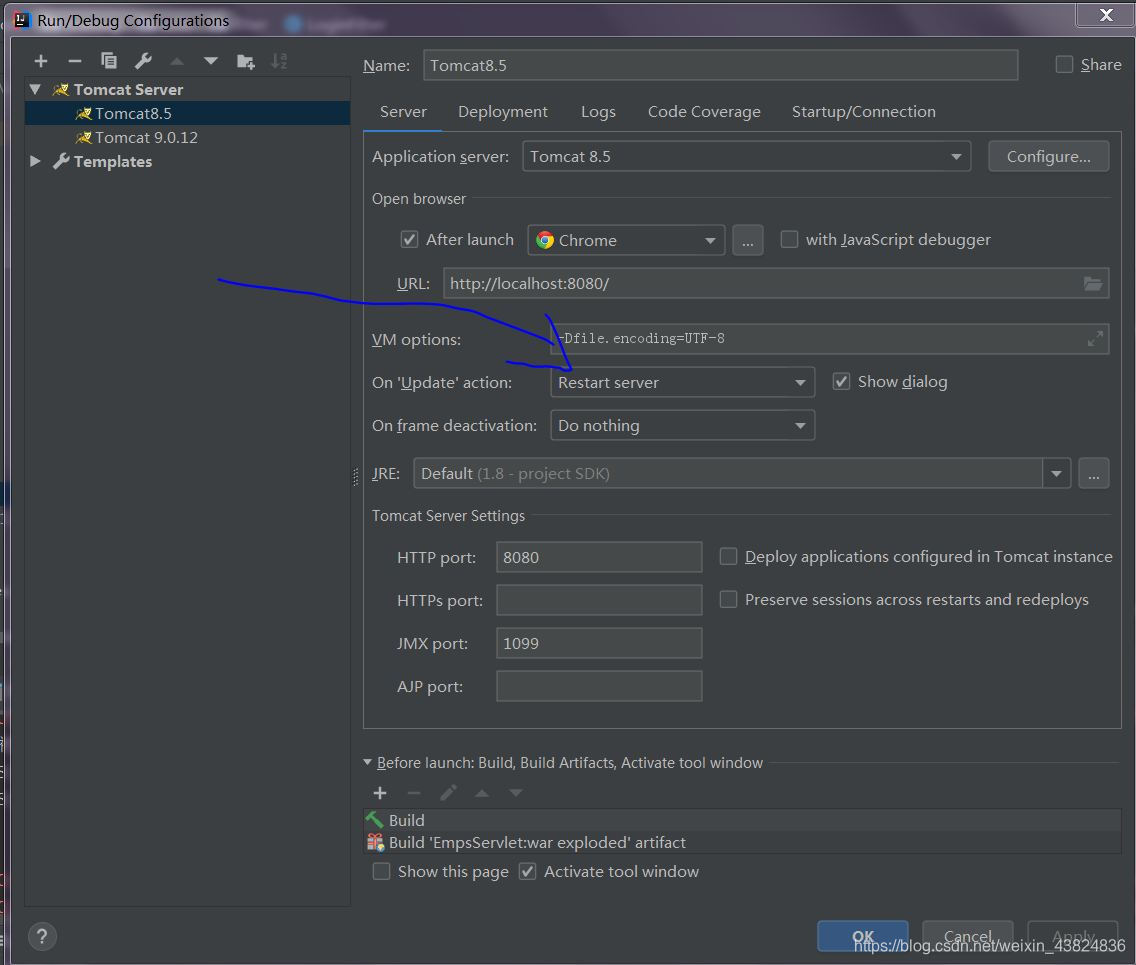Click the Cancel button
Screen dimensions: 1136x965
pyautogui.click(x=968, y=936)
